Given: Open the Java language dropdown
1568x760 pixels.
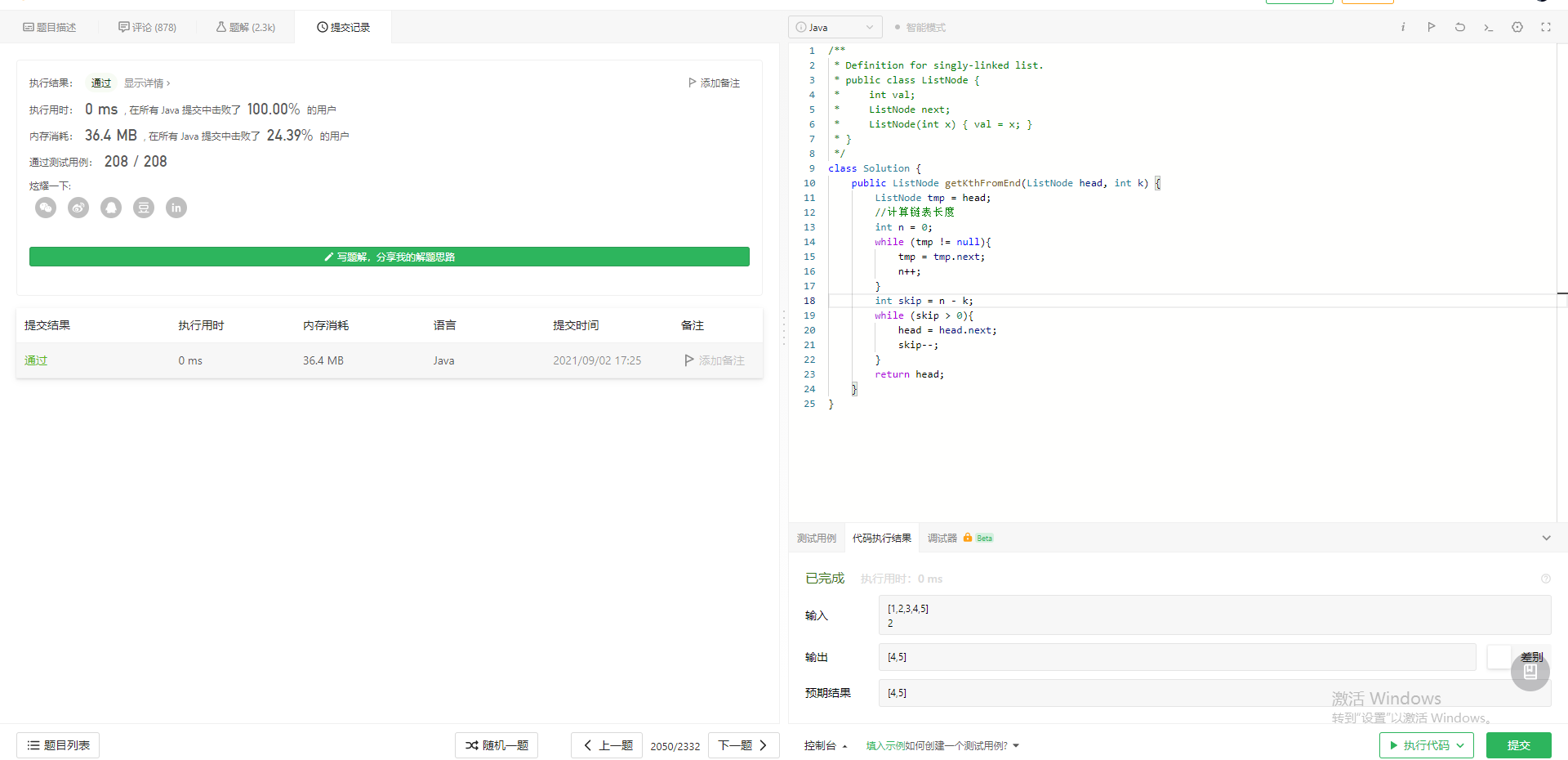Looking at the screenshot, I should (835, 27).
